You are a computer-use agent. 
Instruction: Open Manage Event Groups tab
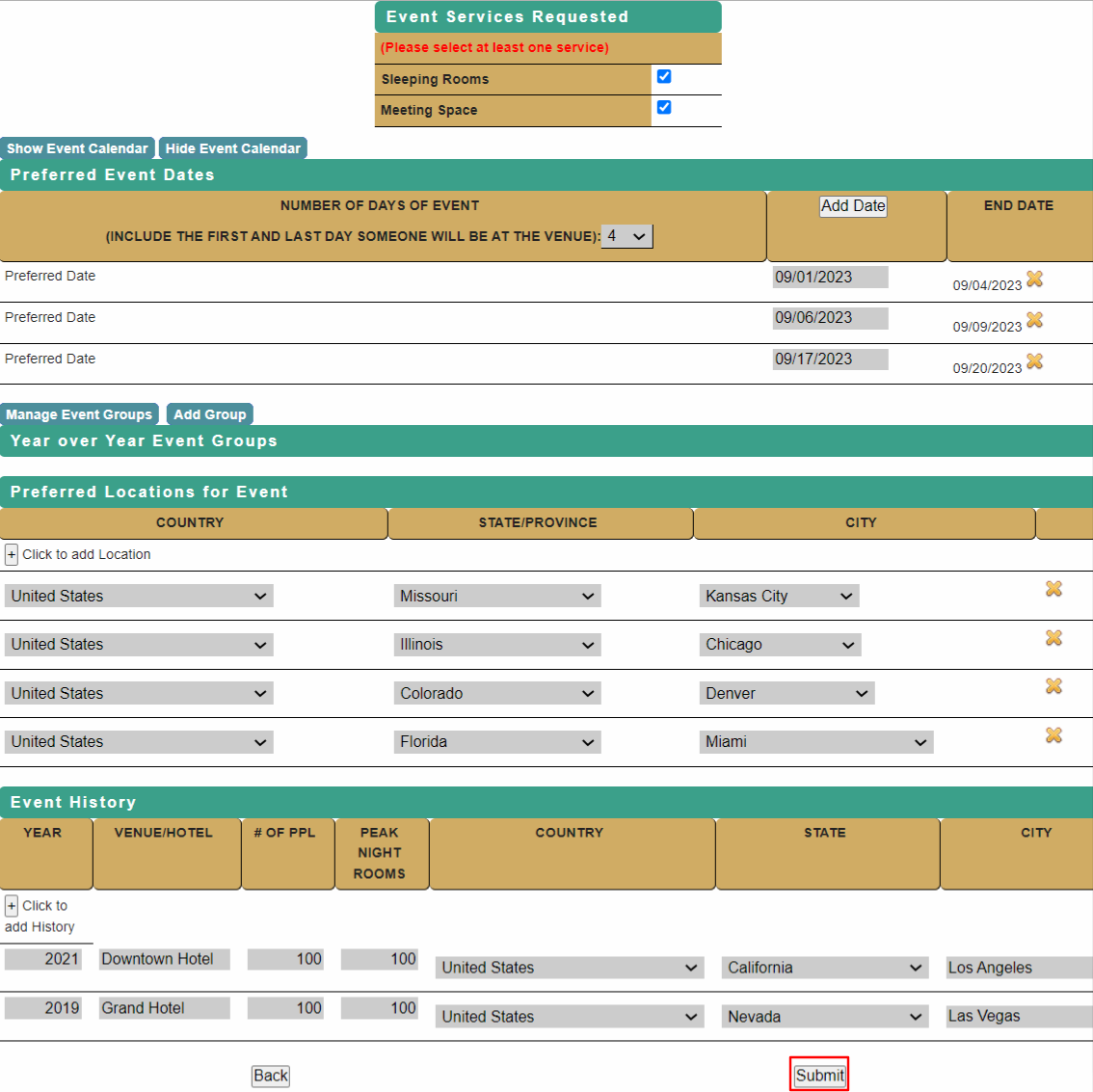click(x=79, y=414)
